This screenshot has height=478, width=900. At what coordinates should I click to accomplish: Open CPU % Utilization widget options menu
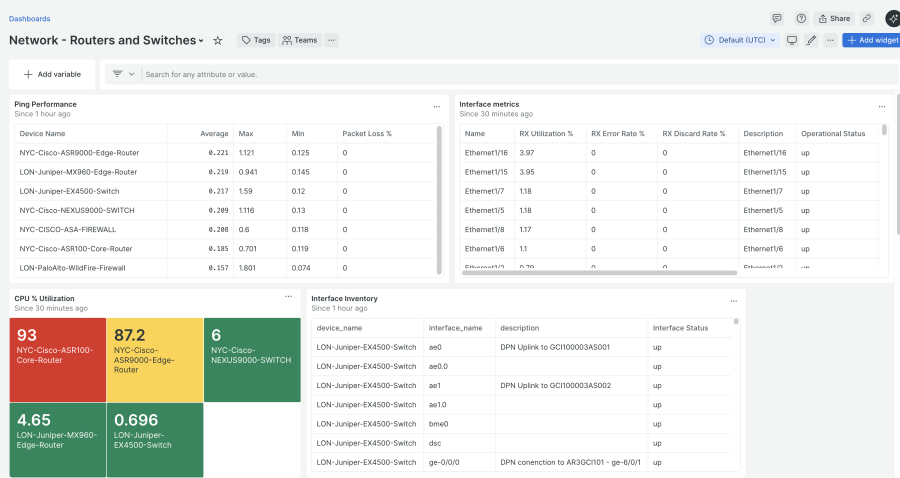pos(289,297)
